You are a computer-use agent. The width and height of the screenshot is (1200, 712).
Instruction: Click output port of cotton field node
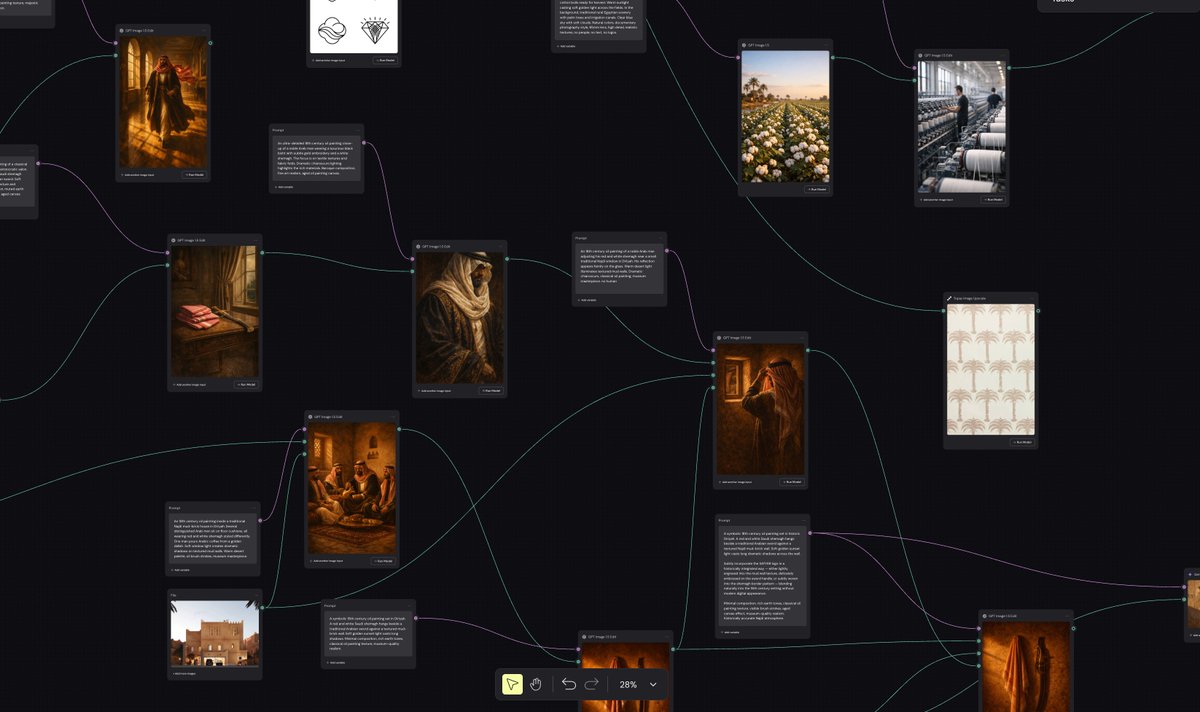pyautogui.click(x=833, y=58)
